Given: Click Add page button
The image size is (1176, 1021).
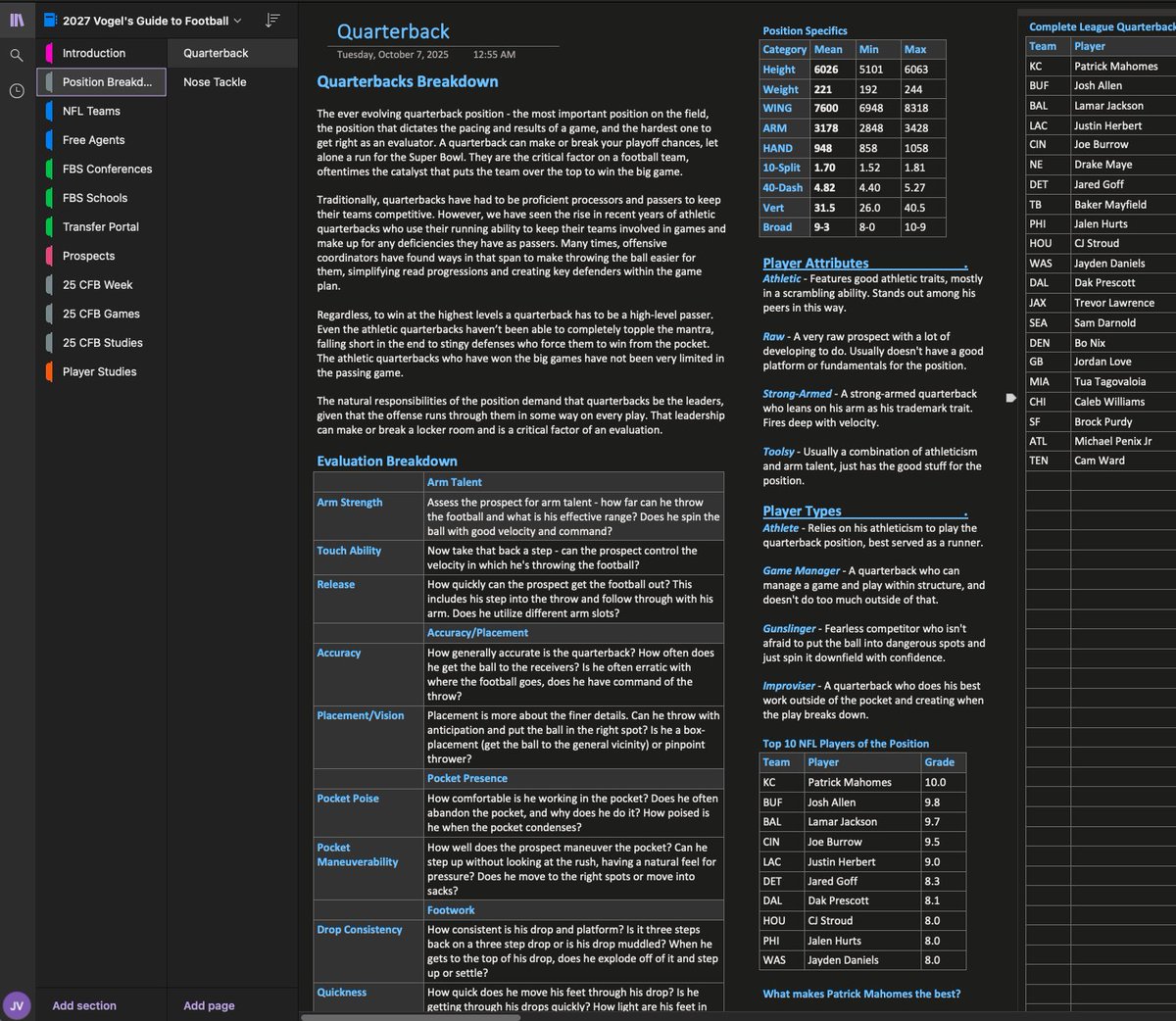Looking at the screenshot, I should point(209,1005).
